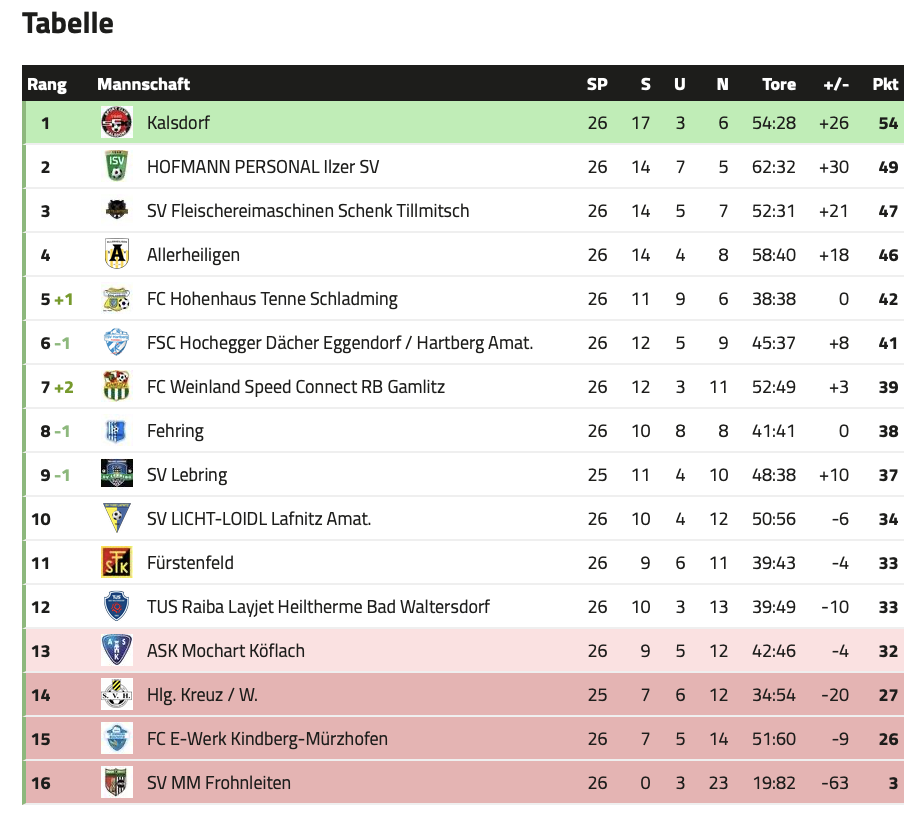Screen dimensions: 920x822
Task: Select the SV Frohnleiten crest
Action: 117,783
